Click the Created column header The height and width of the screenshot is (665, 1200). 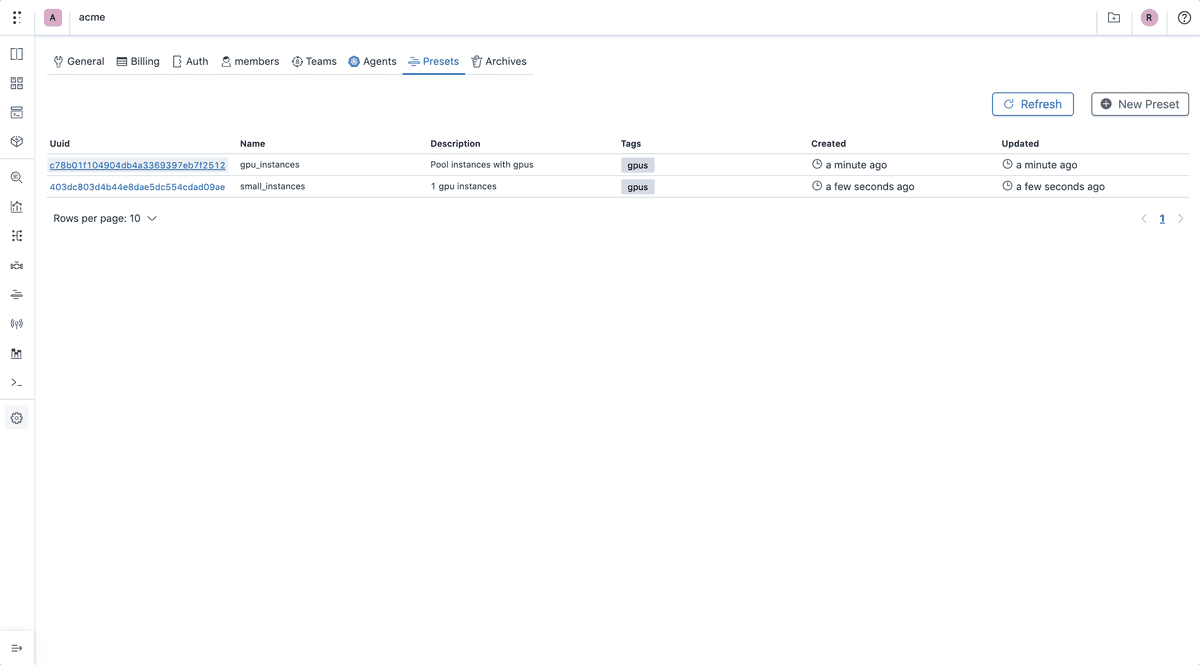coord(829,144)
